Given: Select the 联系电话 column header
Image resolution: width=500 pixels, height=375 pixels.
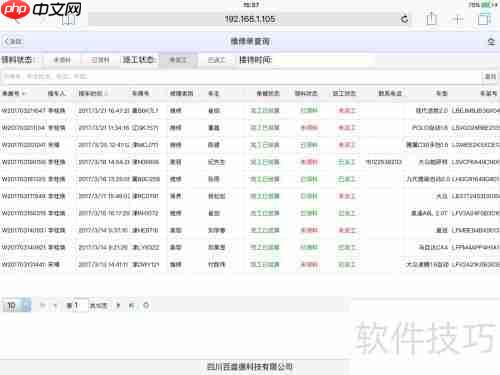Looking at the screenshot, I should pyautogui.click(x=390, y=93).
